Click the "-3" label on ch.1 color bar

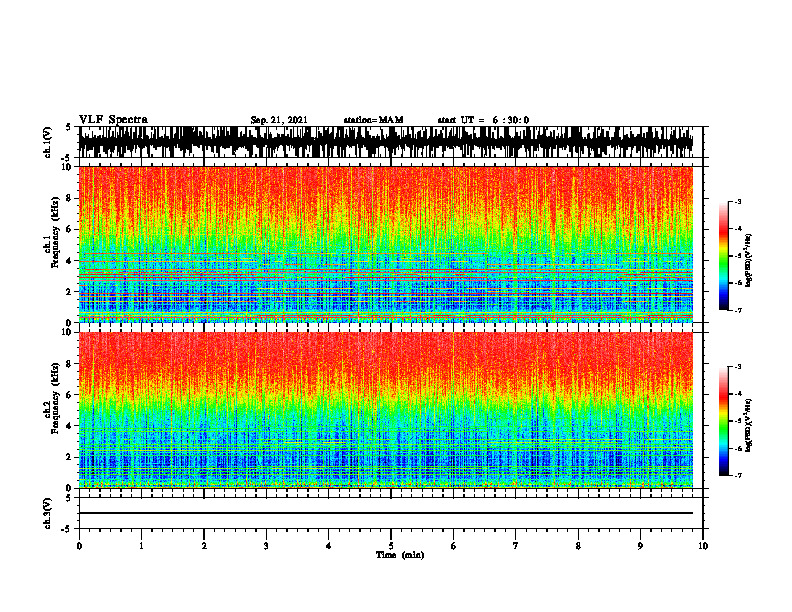[738, 202]
